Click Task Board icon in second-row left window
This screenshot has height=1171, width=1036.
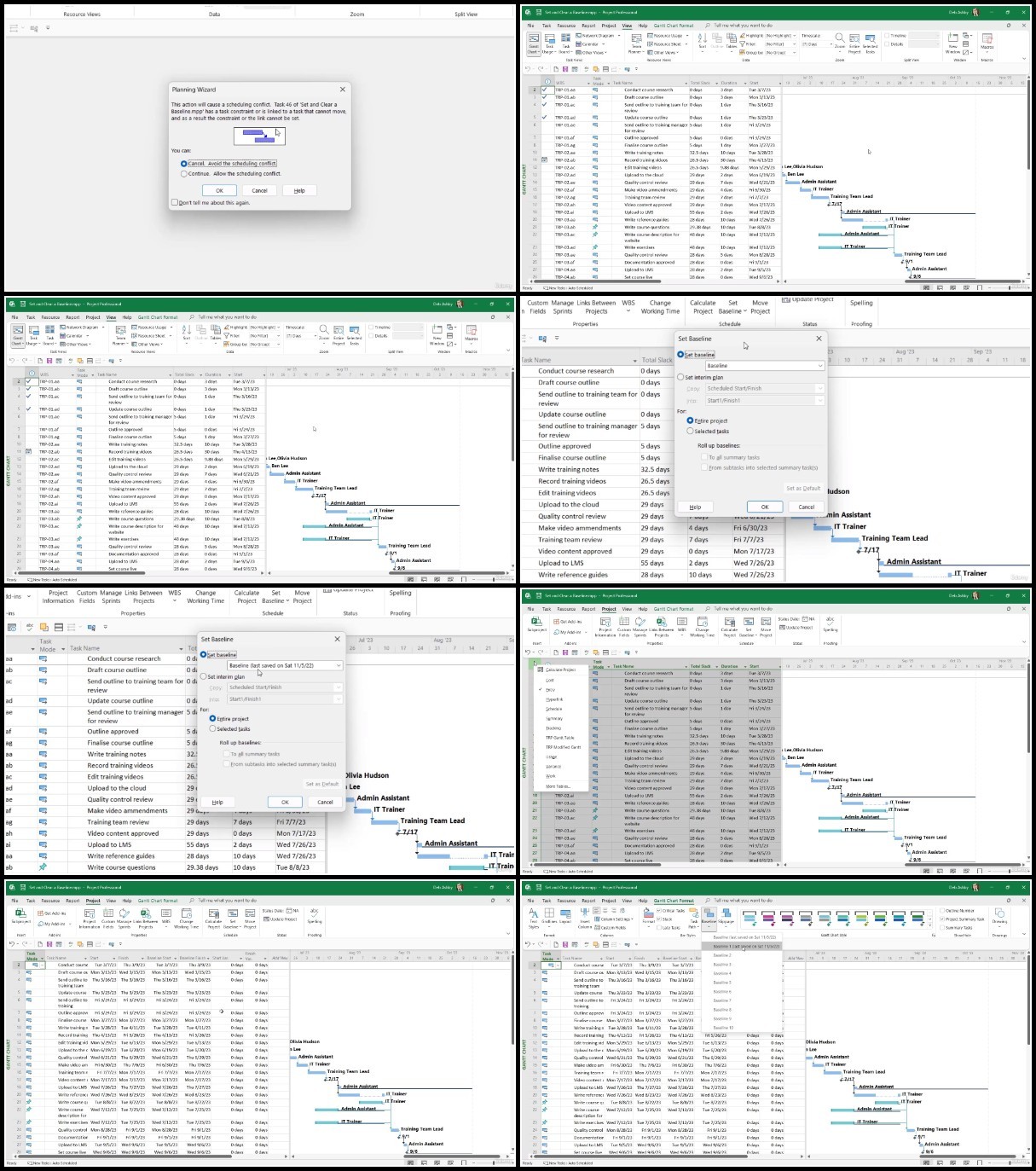pyautogui.click(x=50, y=334)
